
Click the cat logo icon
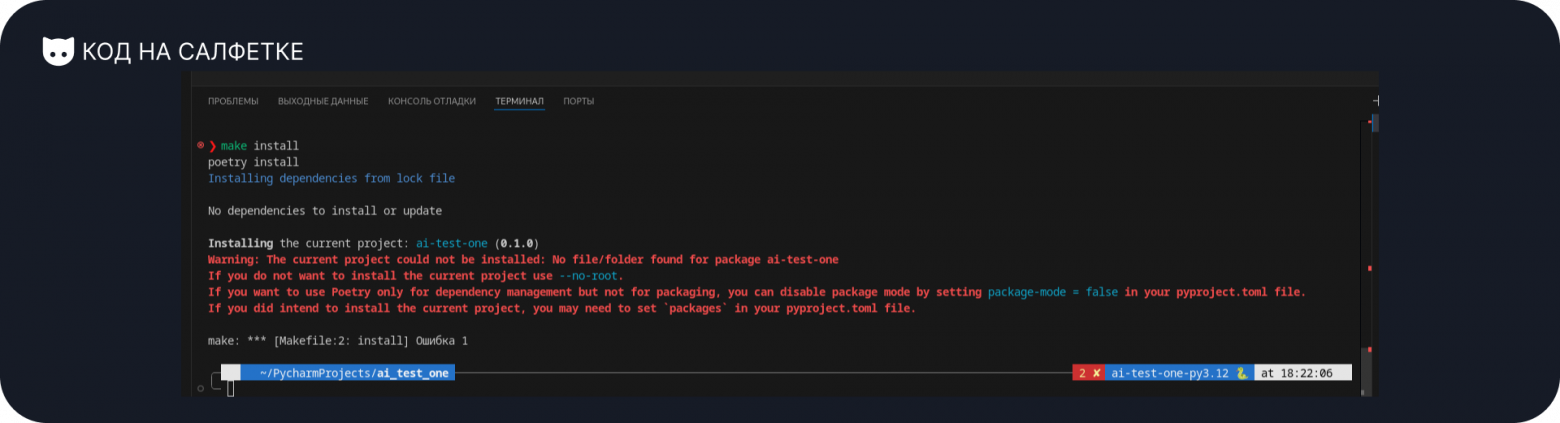[58, 52]
